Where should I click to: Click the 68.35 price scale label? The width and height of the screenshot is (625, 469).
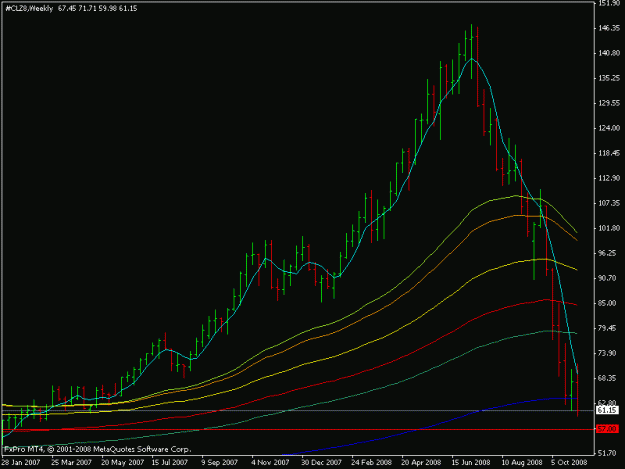click(x=607, y=378)
